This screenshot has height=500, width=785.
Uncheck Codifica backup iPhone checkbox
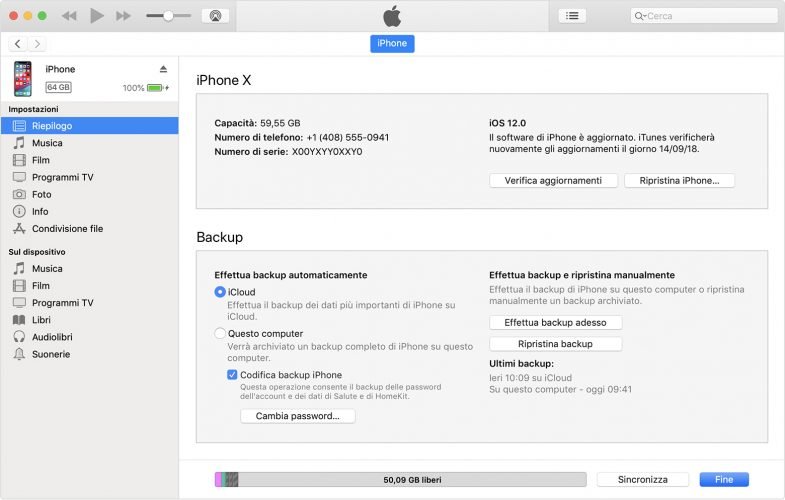pos(233,375)
